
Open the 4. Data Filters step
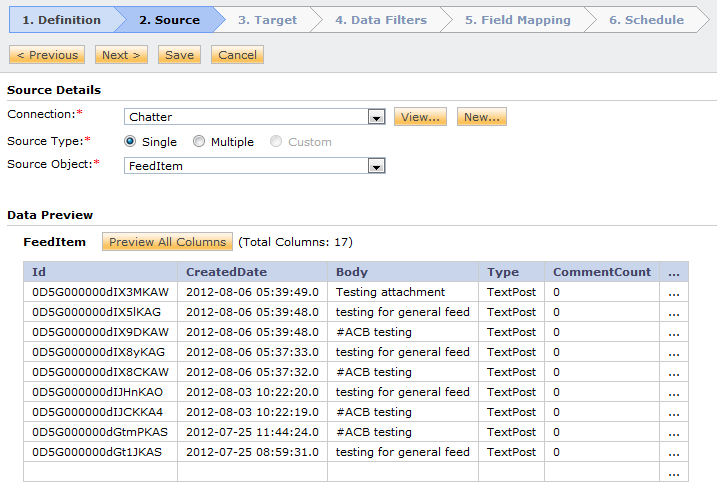point(380,20)
